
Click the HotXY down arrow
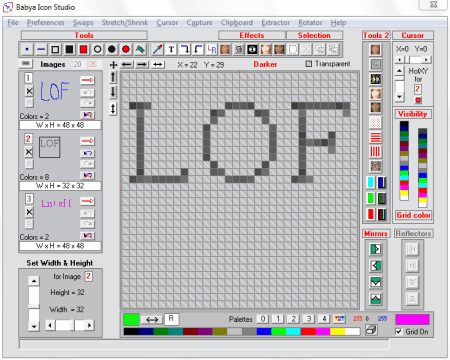pos(399,97)
